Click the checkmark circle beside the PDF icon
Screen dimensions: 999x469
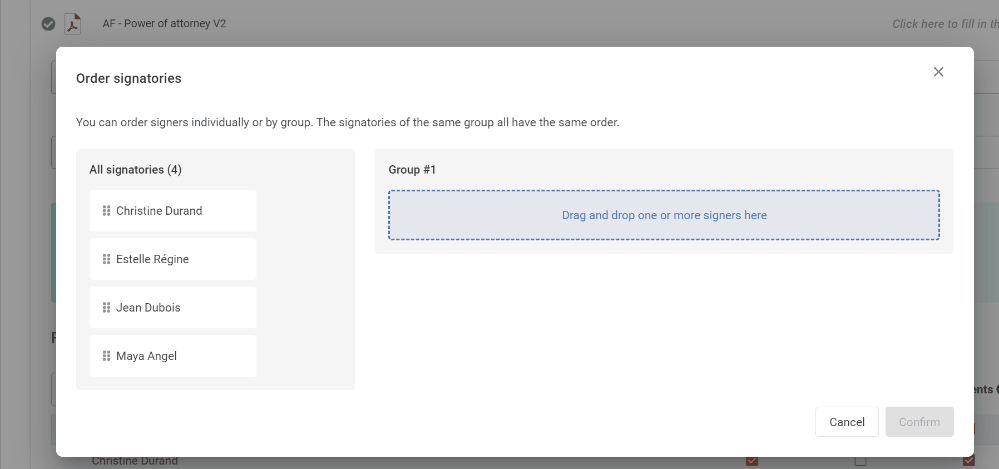tap(48, 24)
